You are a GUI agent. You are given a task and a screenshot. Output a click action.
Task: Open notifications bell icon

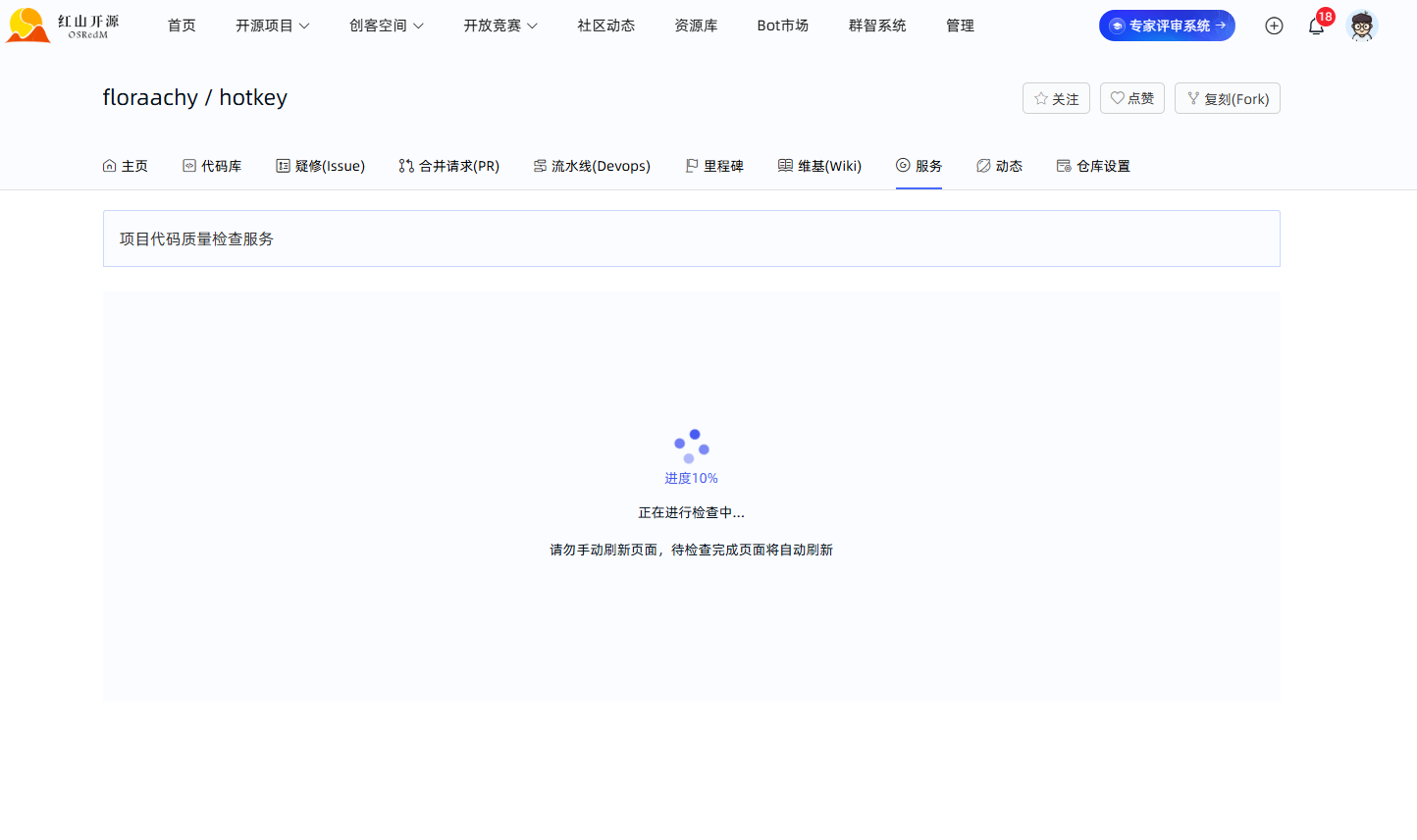[x=1316, y=26]
